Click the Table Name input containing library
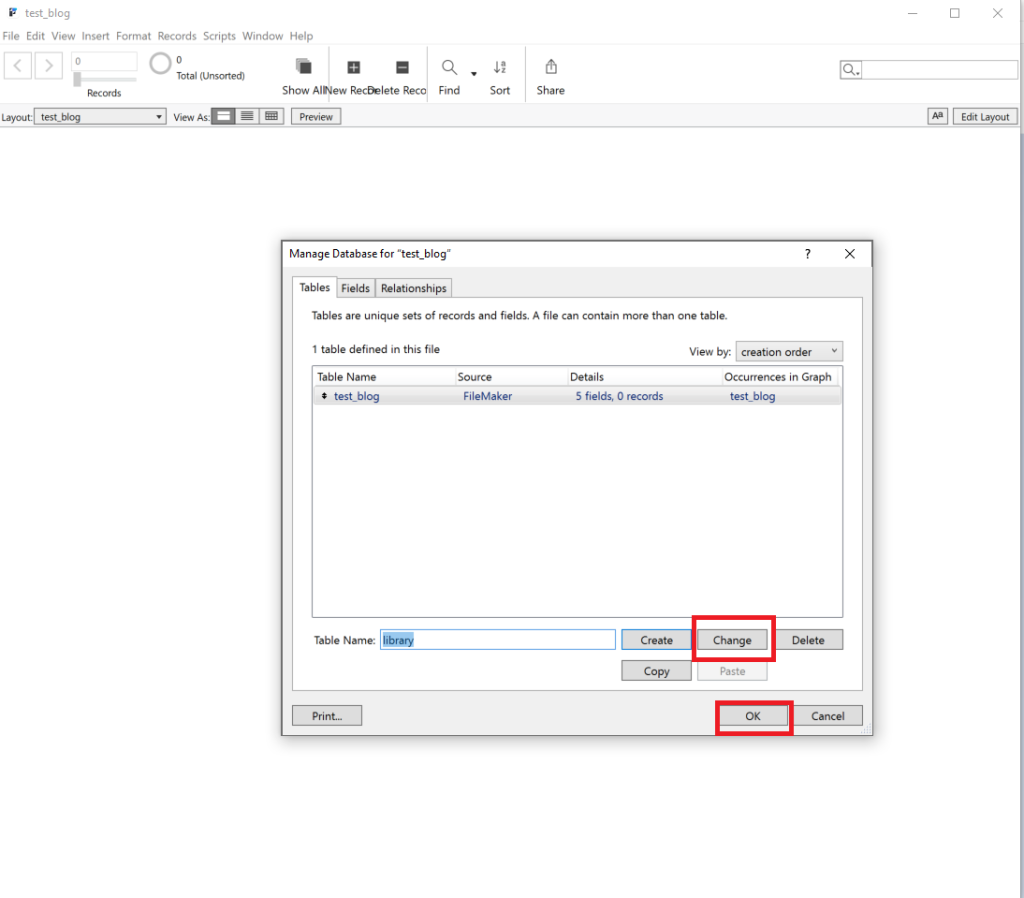This screenshot has height=898, width=1024. 497,639
